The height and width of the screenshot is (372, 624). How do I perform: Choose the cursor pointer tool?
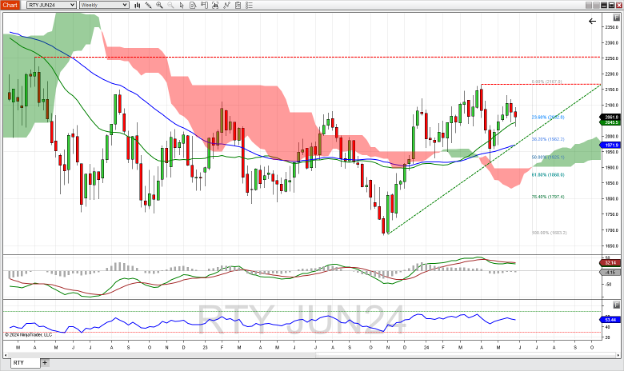point(181,5)
